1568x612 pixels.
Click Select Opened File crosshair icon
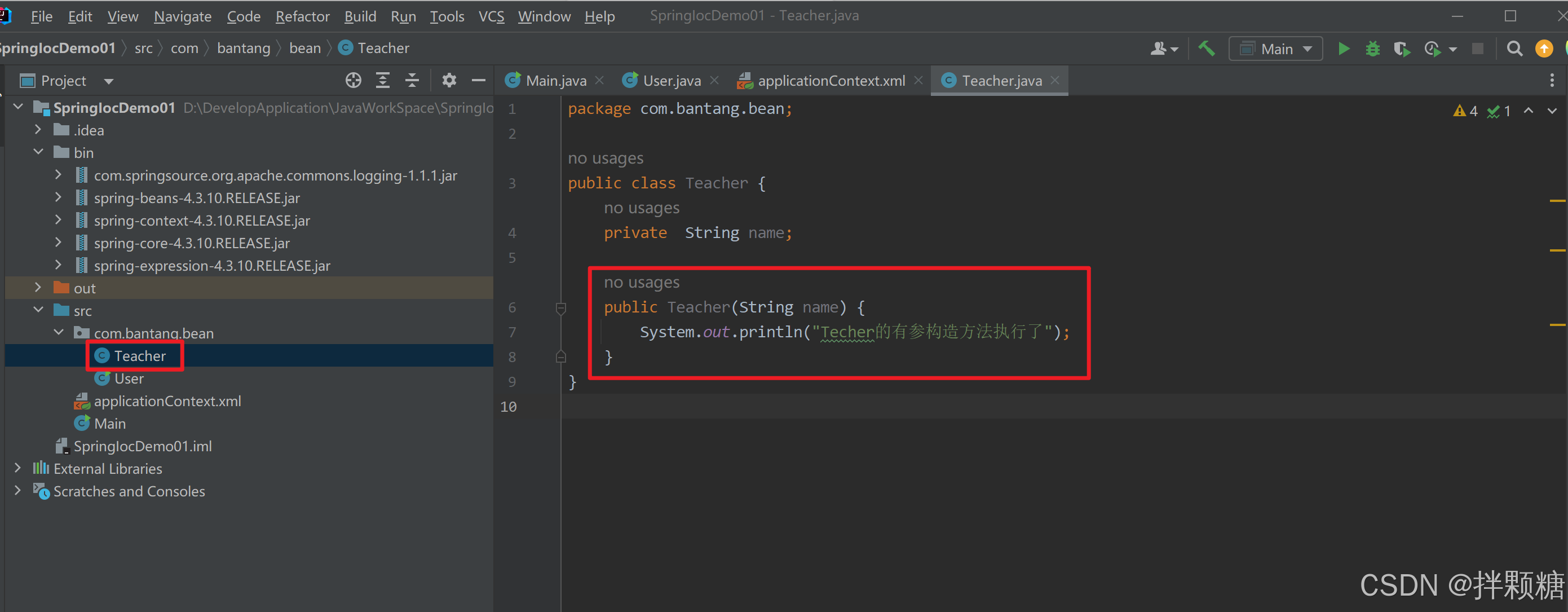353,81
